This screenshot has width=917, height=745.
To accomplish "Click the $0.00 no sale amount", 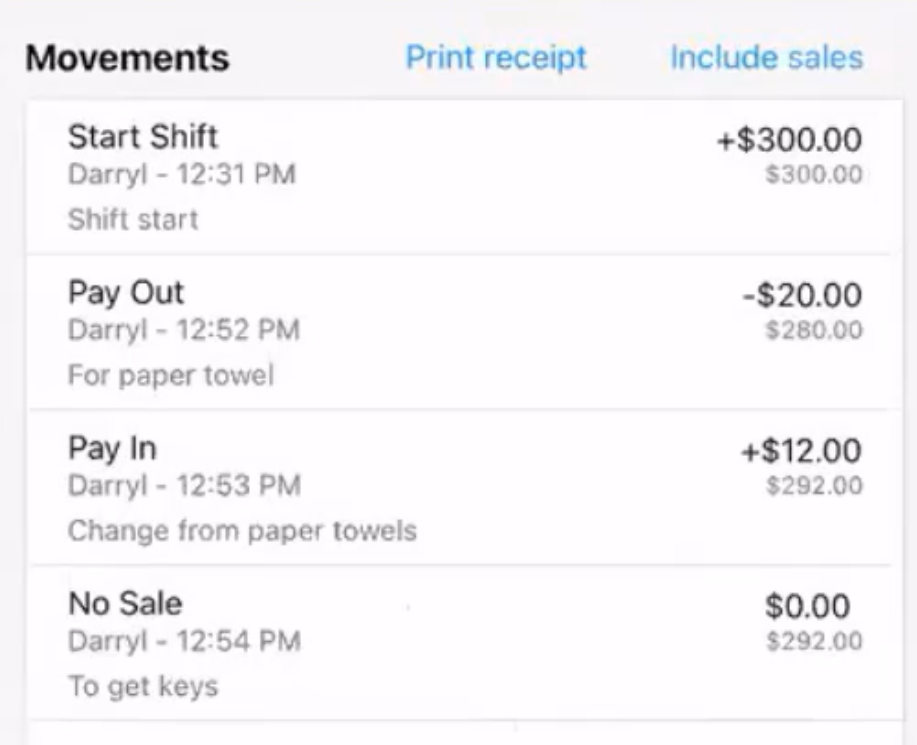I will click(807, 606).
